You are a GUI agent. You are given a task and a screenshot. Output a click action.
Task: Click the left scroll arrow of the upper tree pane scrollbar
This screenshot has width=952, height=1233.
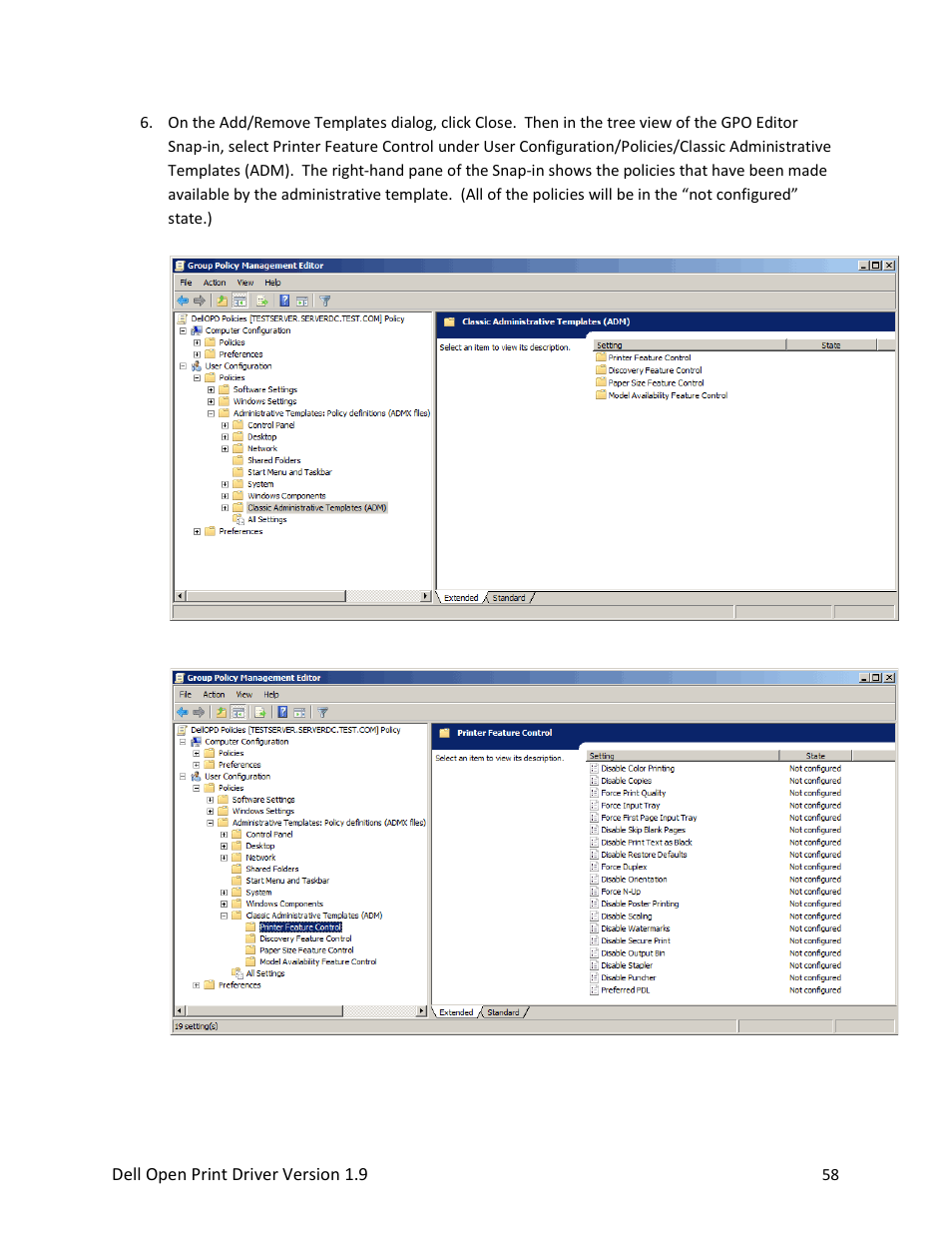point(181,596)
